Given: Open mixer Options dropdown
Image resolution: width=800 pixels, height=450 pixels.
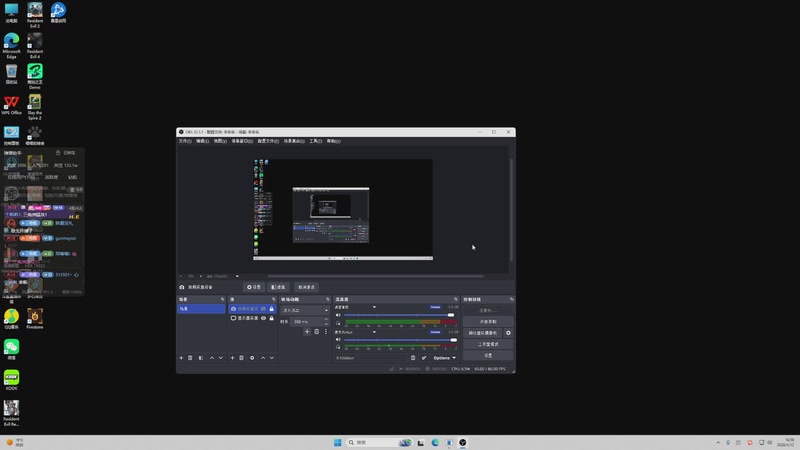Looking at the screenshot, I should pos(444,358).
